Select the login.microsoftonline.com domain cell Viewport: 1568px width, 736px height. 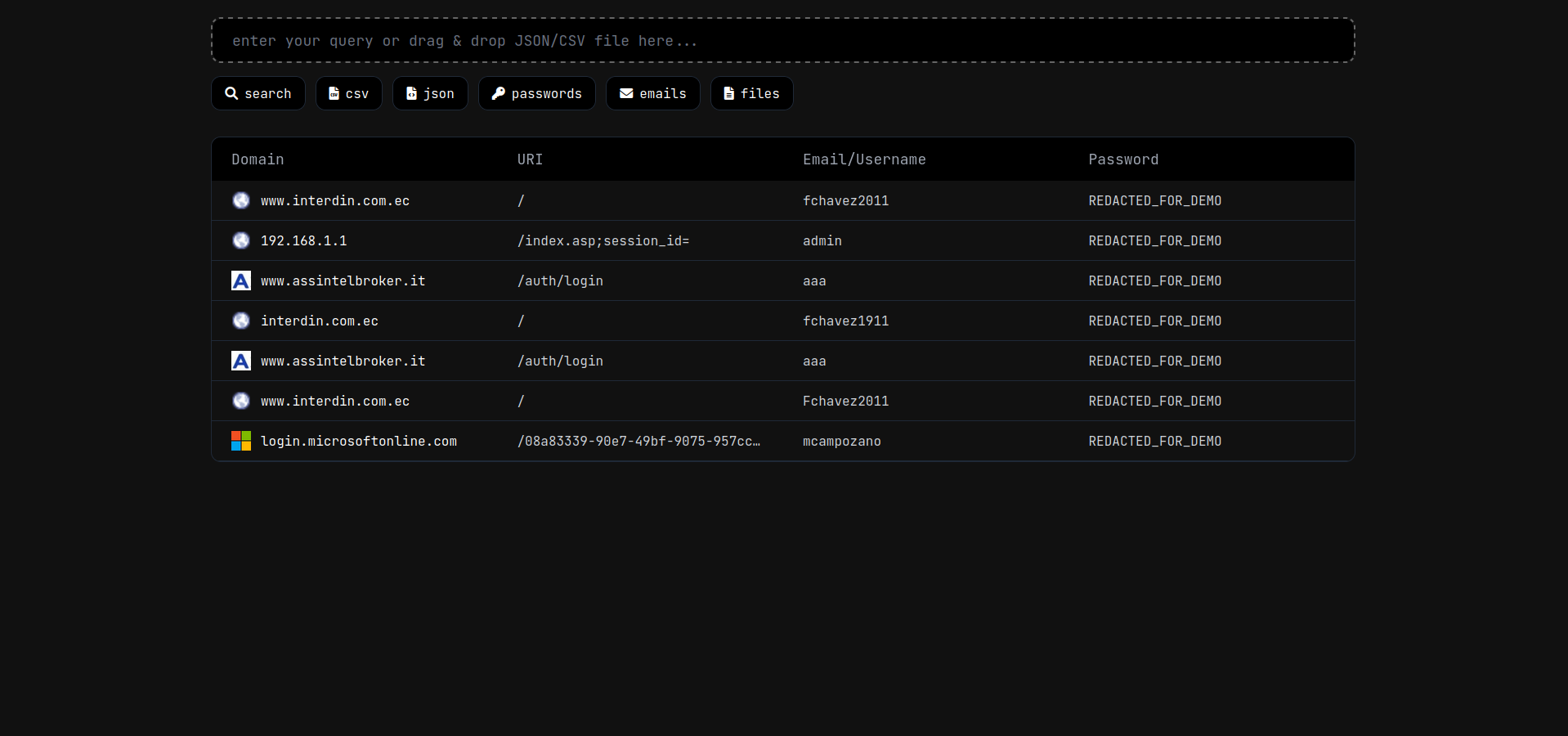[359, 441]
